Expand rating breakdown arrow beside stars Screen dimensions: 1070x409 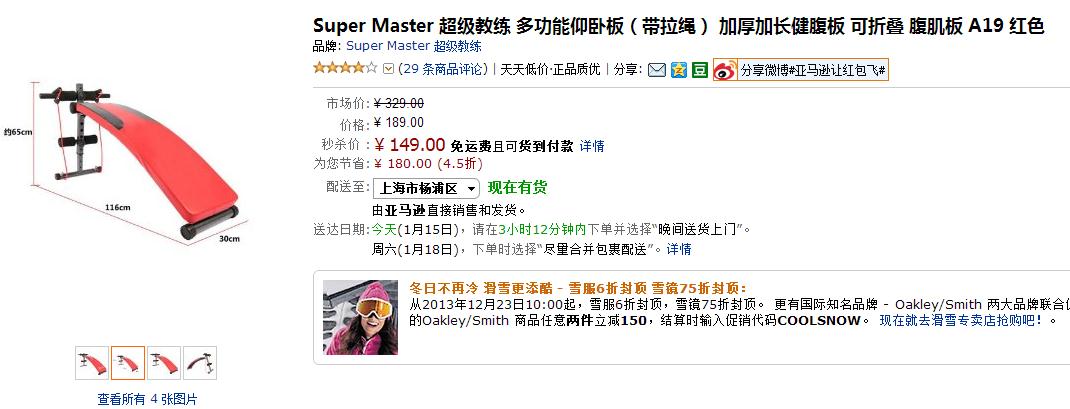pos(388,69)
